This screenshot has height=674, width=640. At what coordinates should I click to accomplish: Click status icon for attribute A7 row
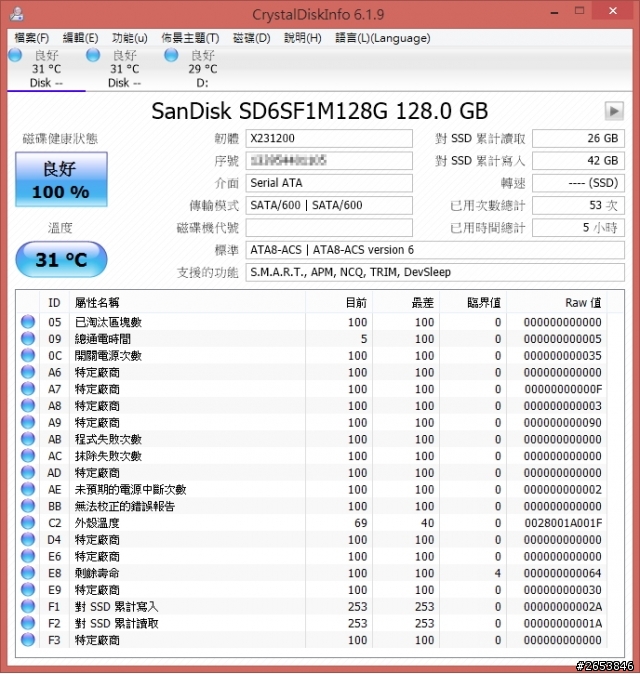[28, 389]
